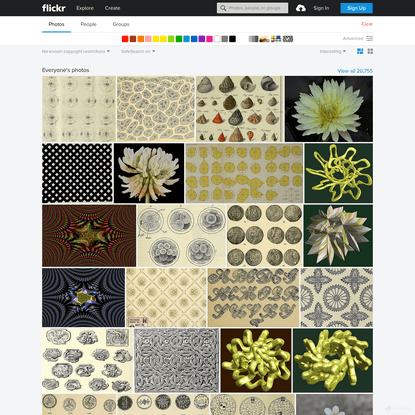Switch to the Groups tab
Viewport: 415px width, 415px height.
(121, 24)
